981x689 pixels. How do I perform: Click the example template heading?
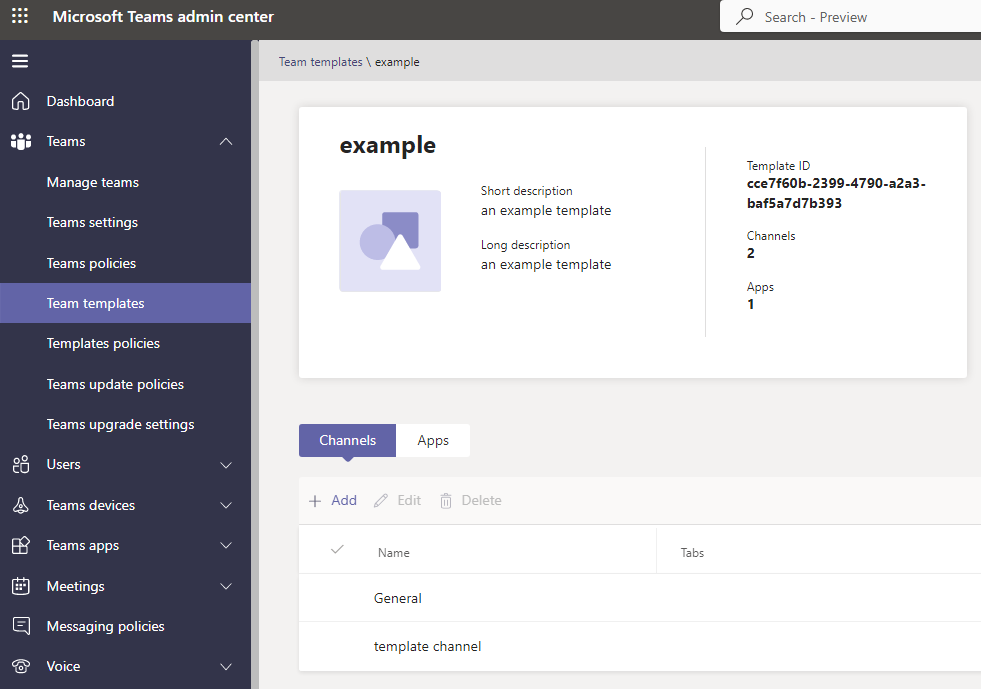pos(387,145)
